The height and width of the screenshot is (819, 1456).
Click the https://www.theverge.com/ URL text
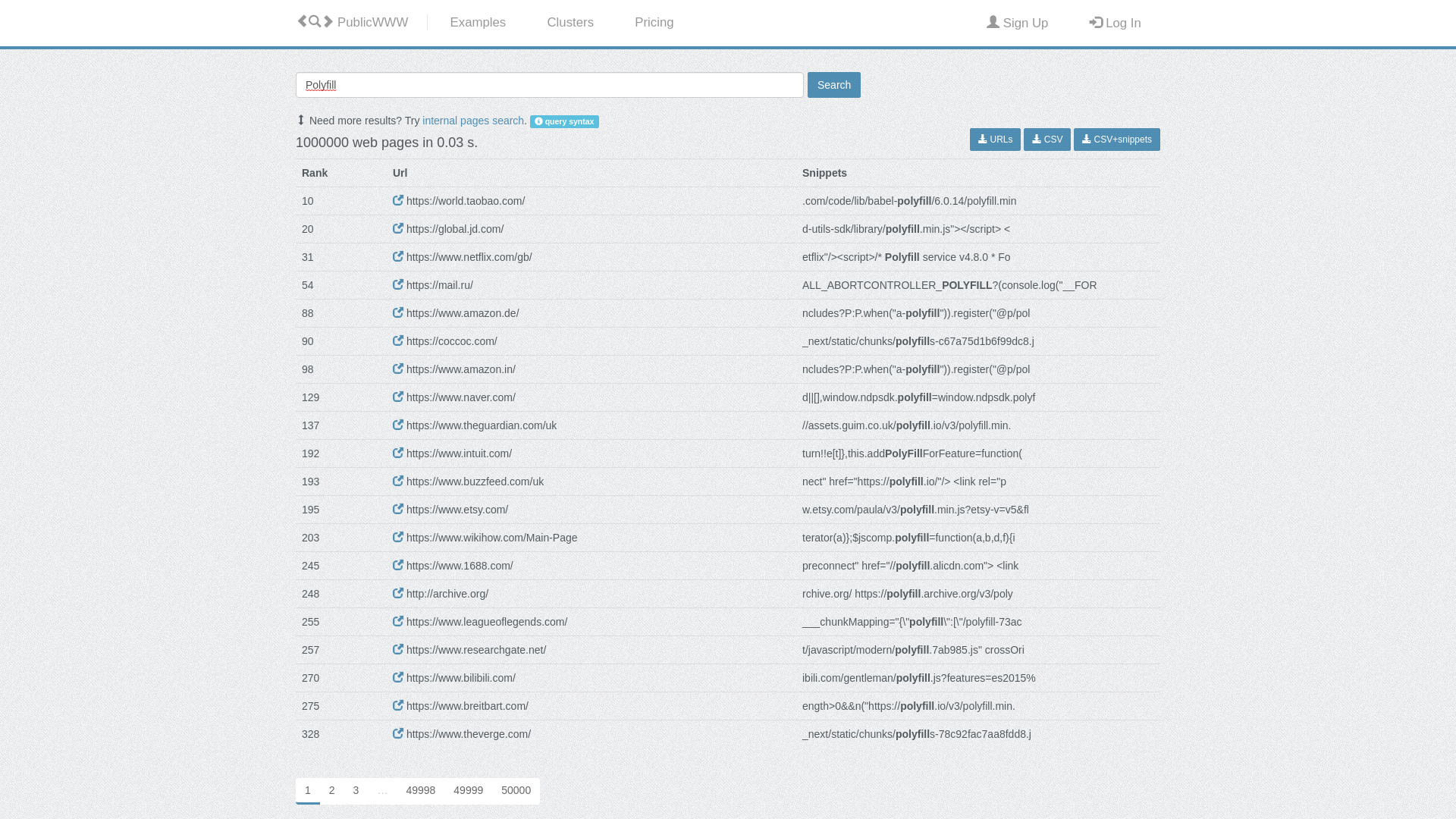pyautogui.click(x=469, y=734)
